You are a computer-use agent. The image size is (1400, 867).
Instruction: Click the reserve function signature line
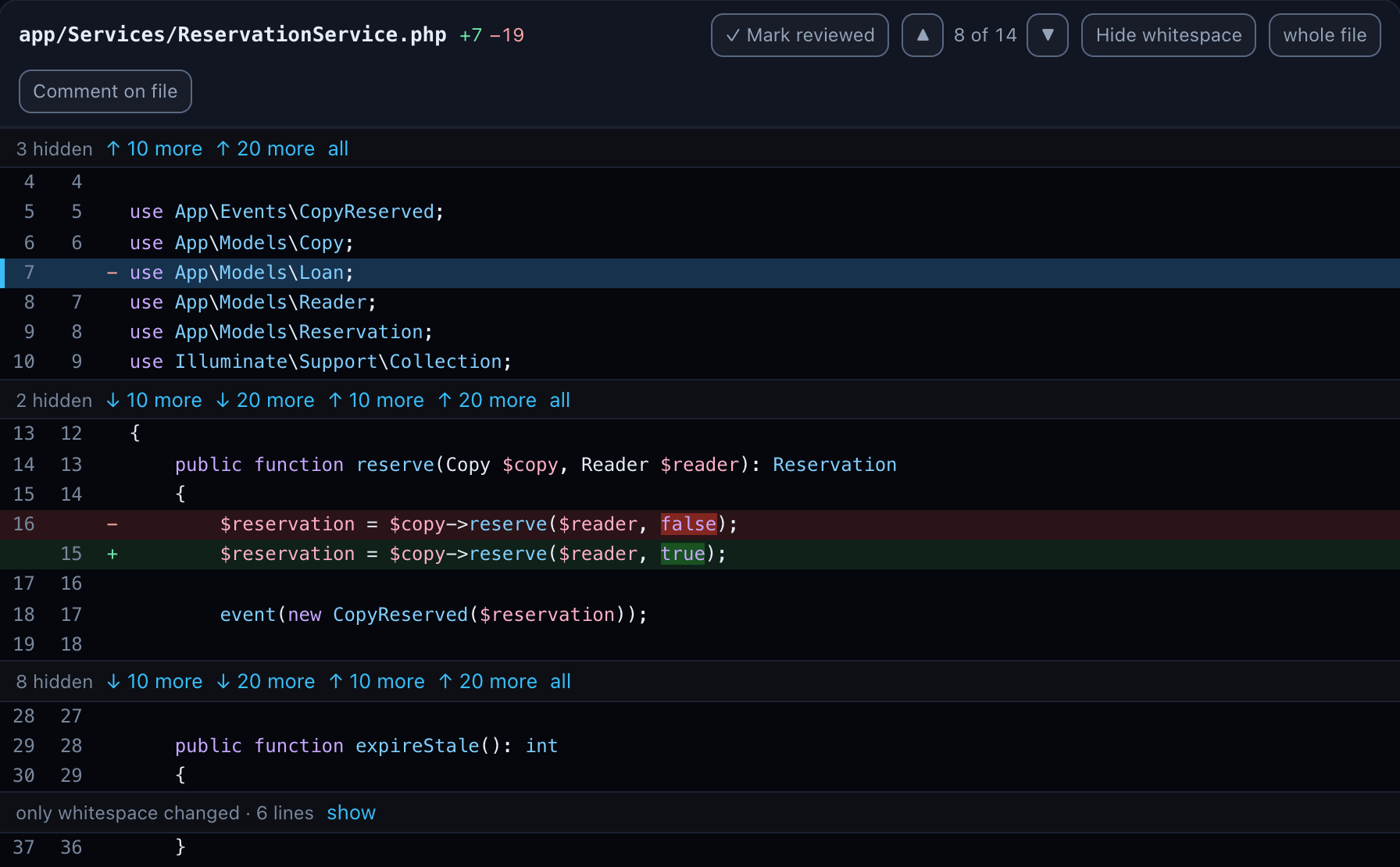click(x=700, y=465)
